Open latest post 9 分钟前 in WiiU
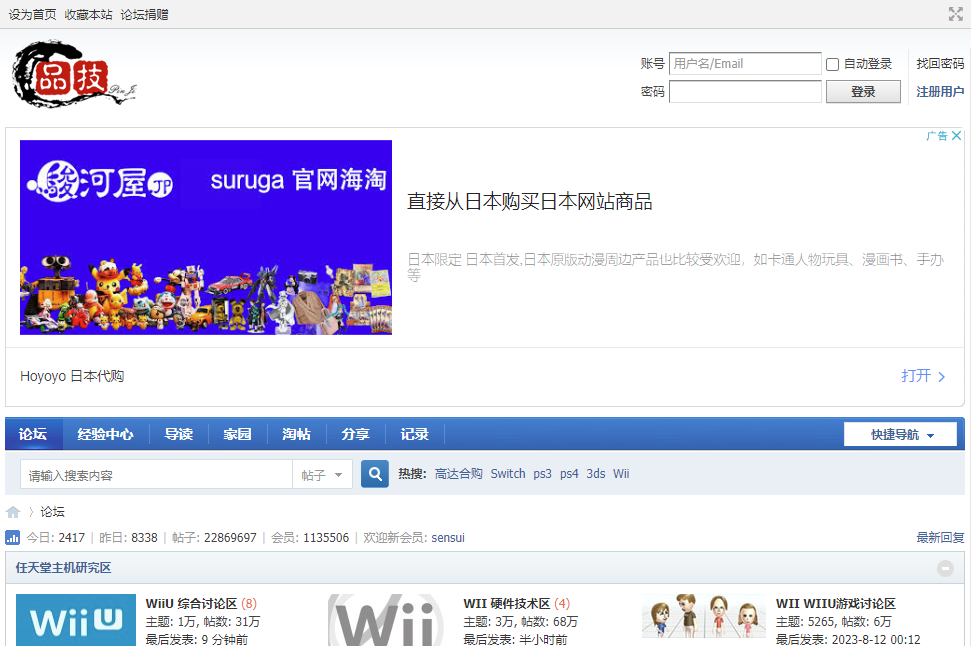 tap(225, 639)
